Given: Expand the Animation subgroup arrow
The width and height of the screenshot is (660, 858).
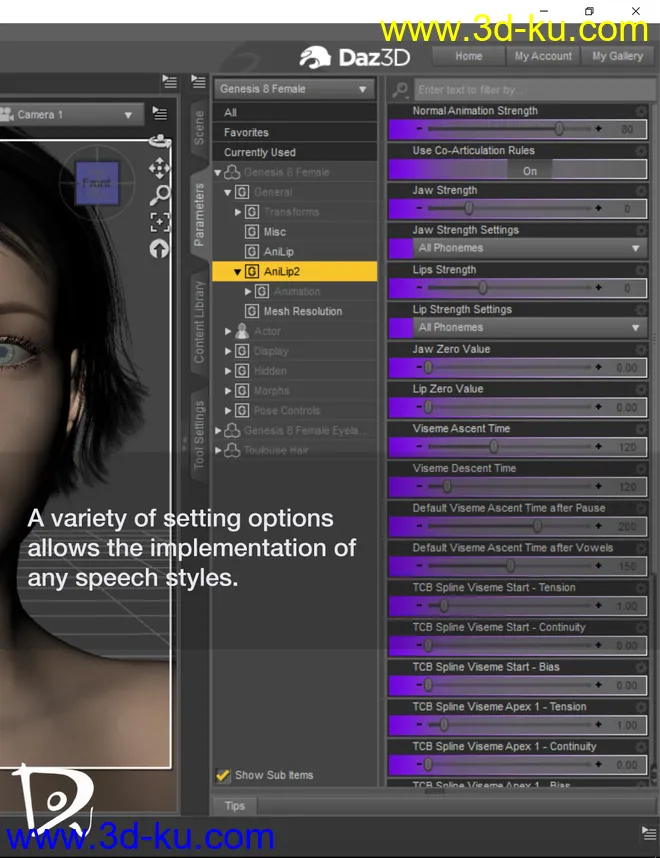Looking at the screenshot, I should click(248, 291).
